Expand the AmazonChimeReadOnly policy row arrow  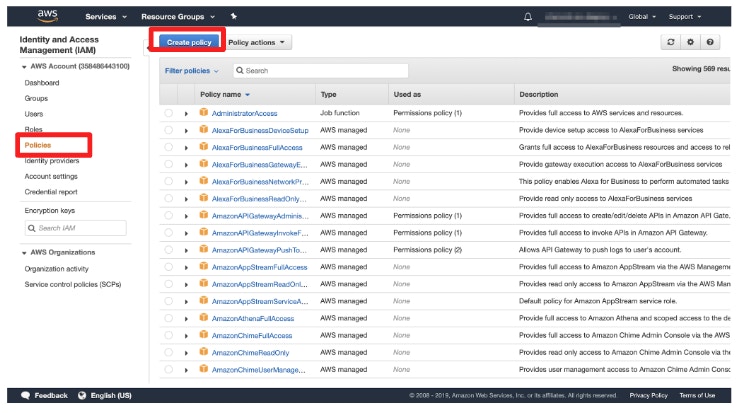186,352
